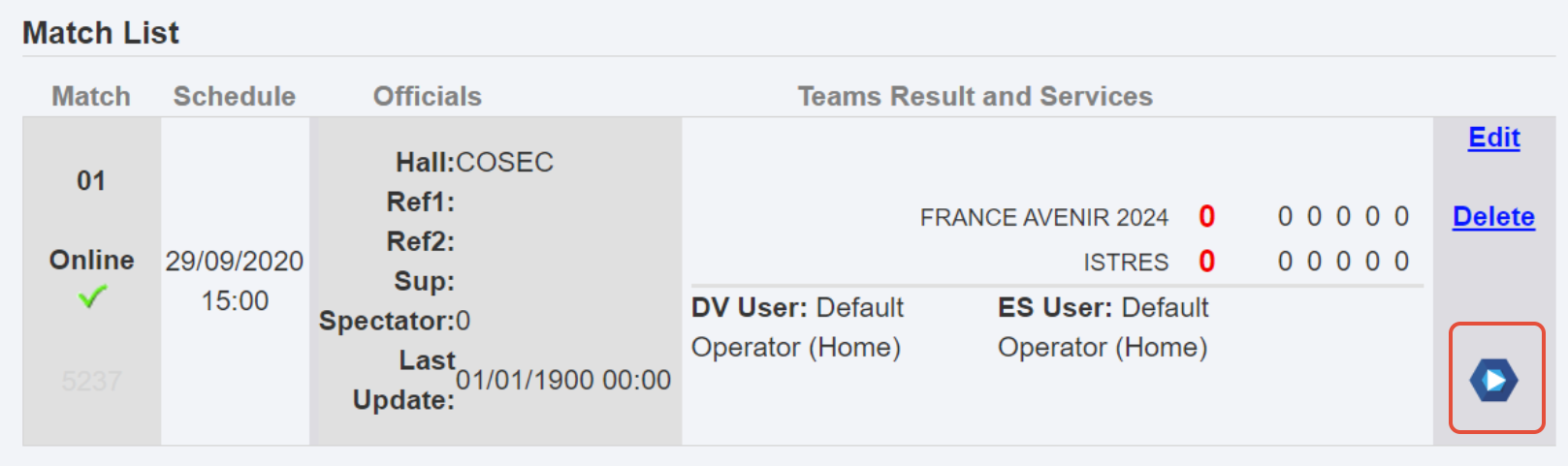This screenshot has width=1568, height=466.
Task: Click the Last Update timestamp 01/01/1900 00:00
Action: pos(563,381)
